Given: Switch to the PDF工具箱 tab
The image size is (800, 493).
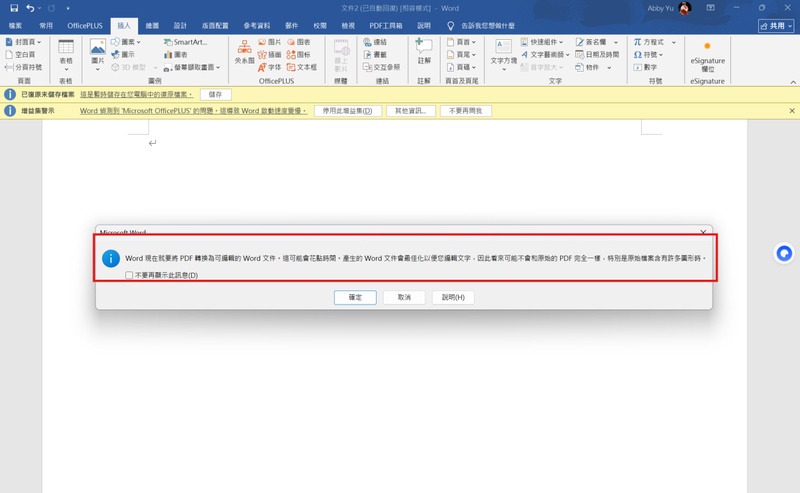Looking at the screenshot, I should click(386, 26).
